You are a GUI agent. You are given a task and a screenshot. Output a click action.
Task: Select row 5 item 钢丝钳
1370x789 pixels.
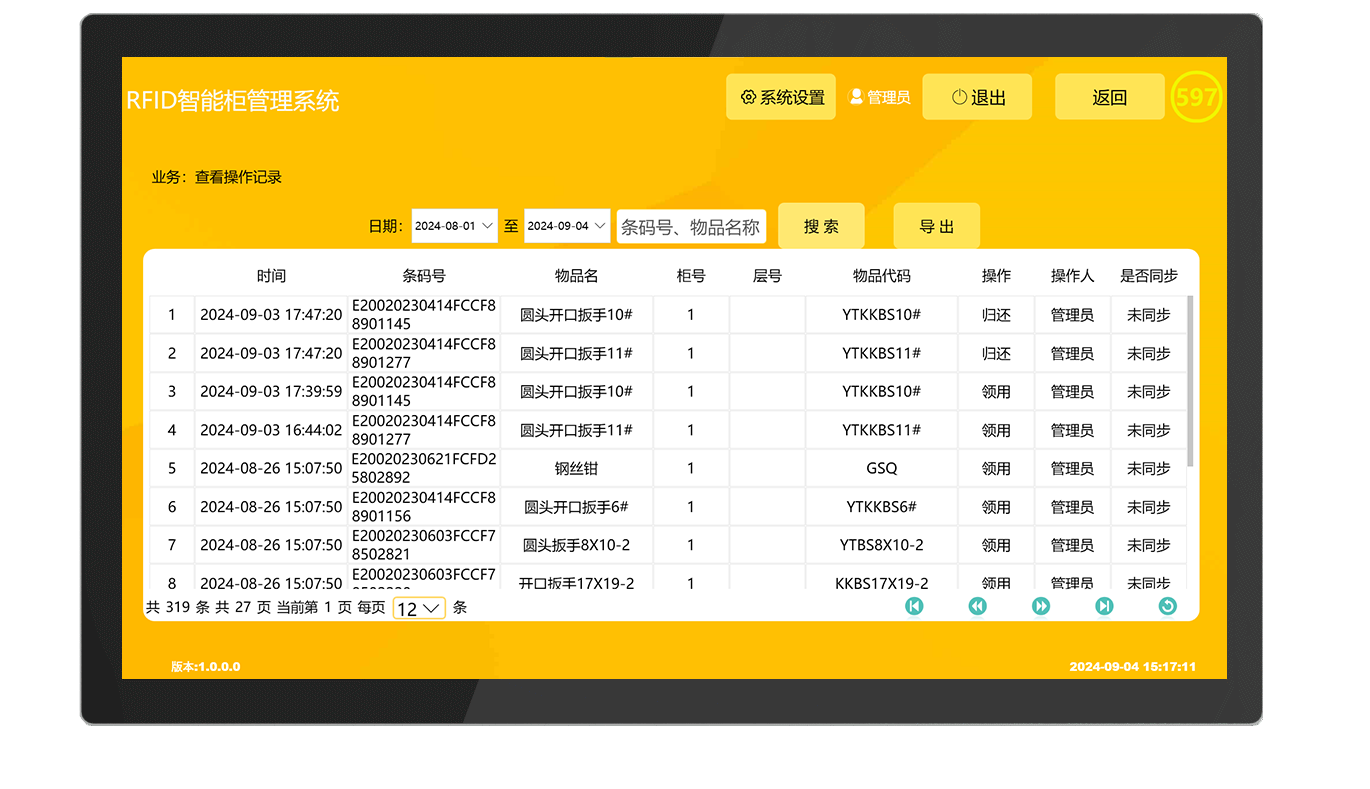tap(576, 468)
